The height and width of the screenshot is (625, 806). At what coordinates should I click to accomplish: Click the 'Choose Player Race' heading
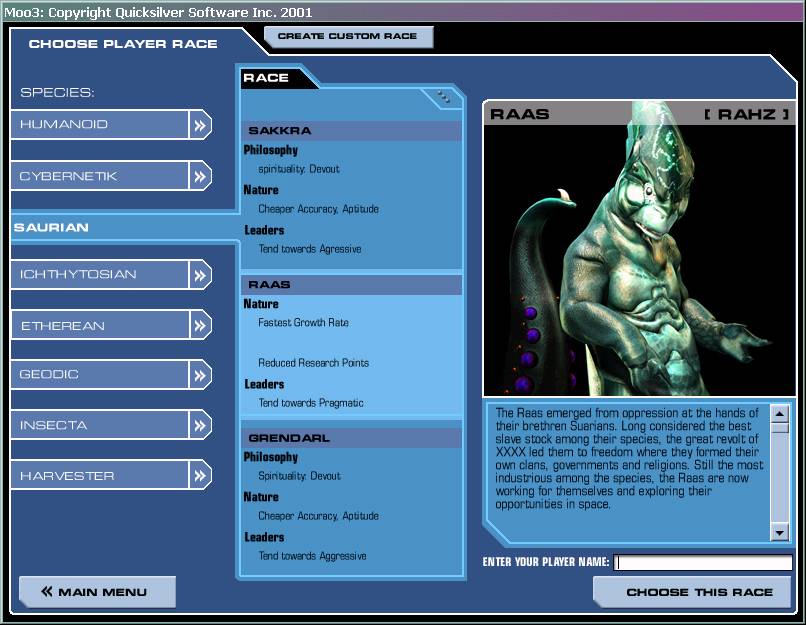tap(123, 44)
